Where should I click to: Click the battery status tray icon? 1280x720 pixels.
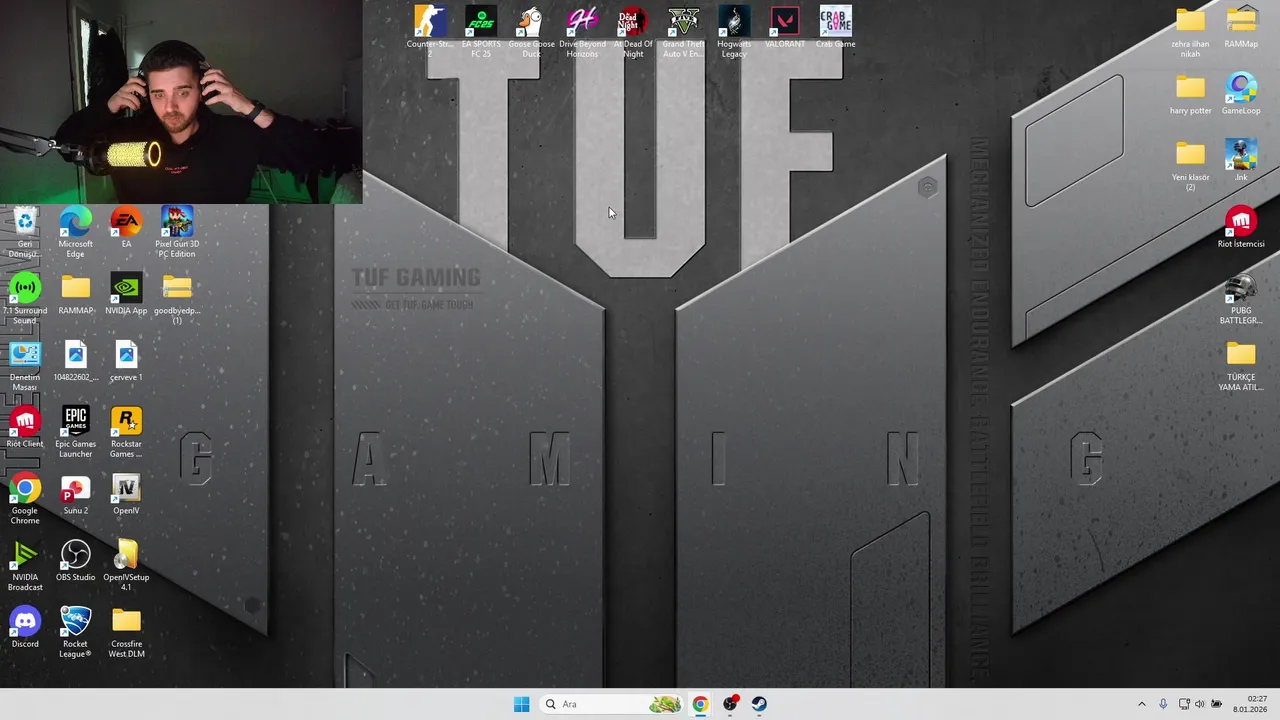click(x=1217, y=704)
